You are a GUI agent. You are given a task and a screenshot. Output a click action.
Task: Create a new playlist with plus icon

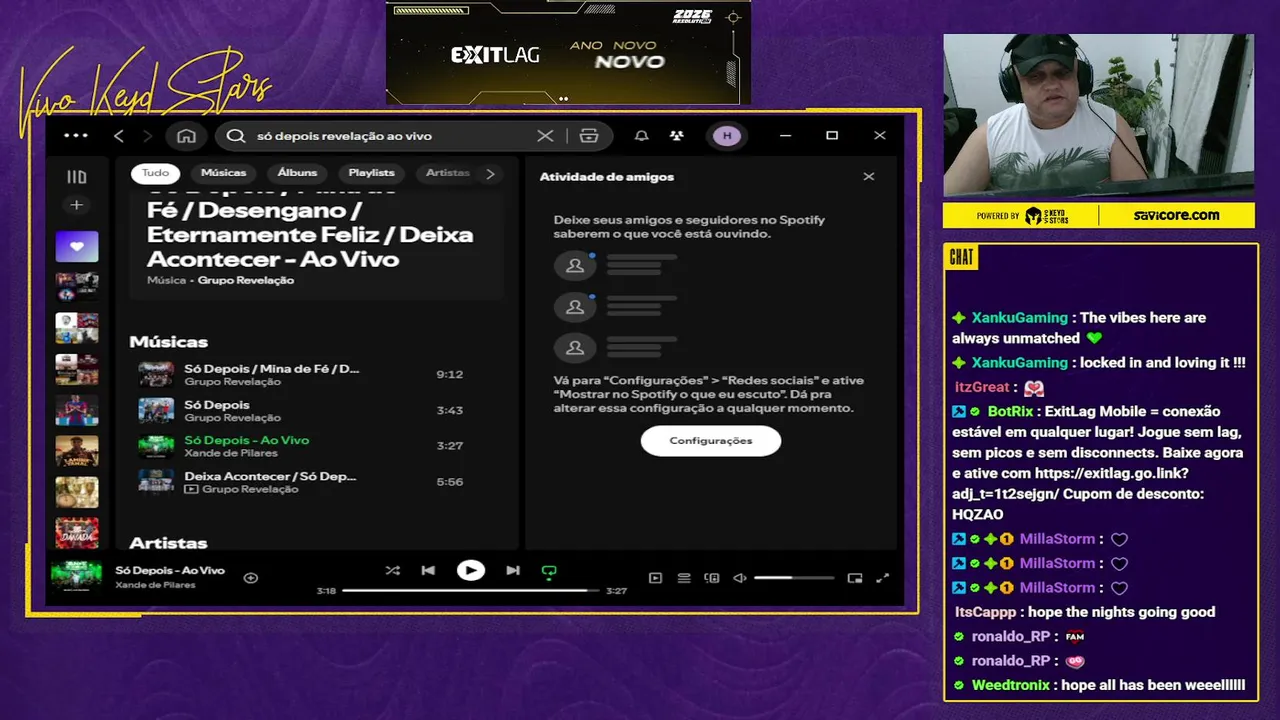pyautogui.click(x=76, y=205)
